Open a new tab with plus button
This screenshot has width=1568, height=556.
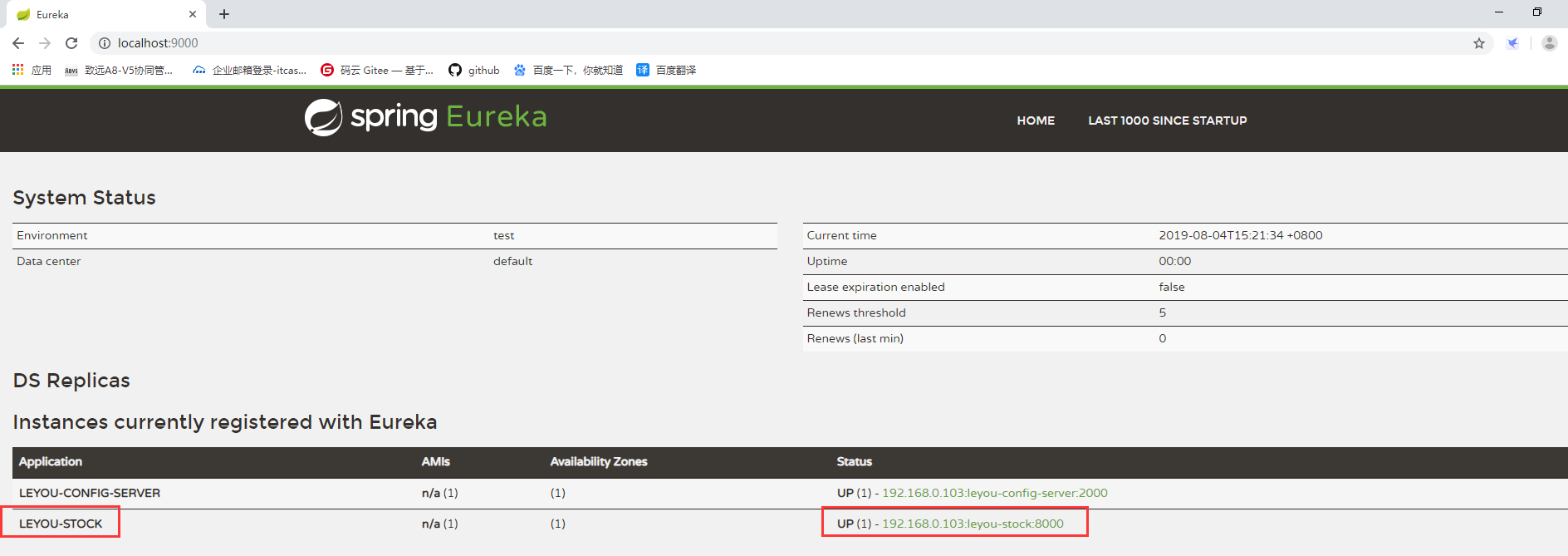tap(224, 14)
